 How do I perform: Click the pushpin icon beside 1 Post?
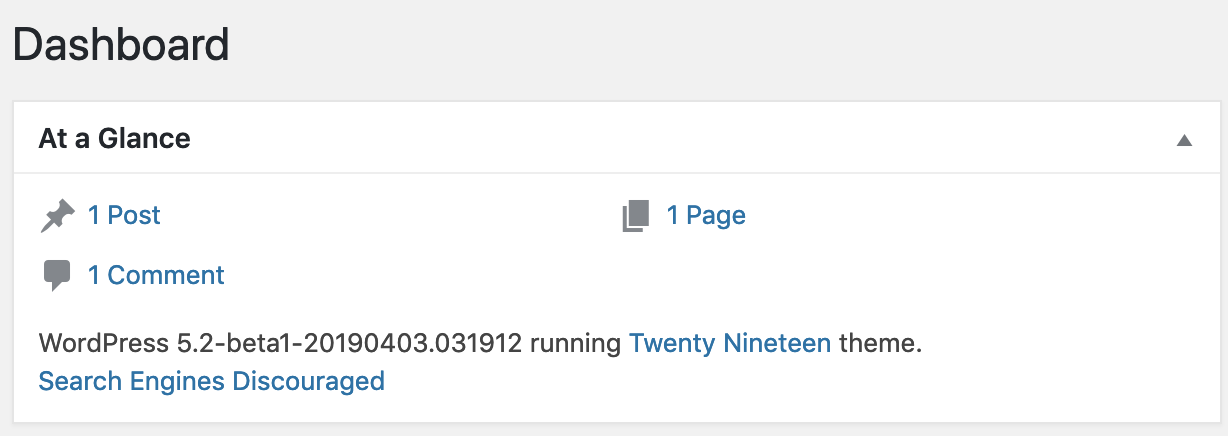click(57, 216)
